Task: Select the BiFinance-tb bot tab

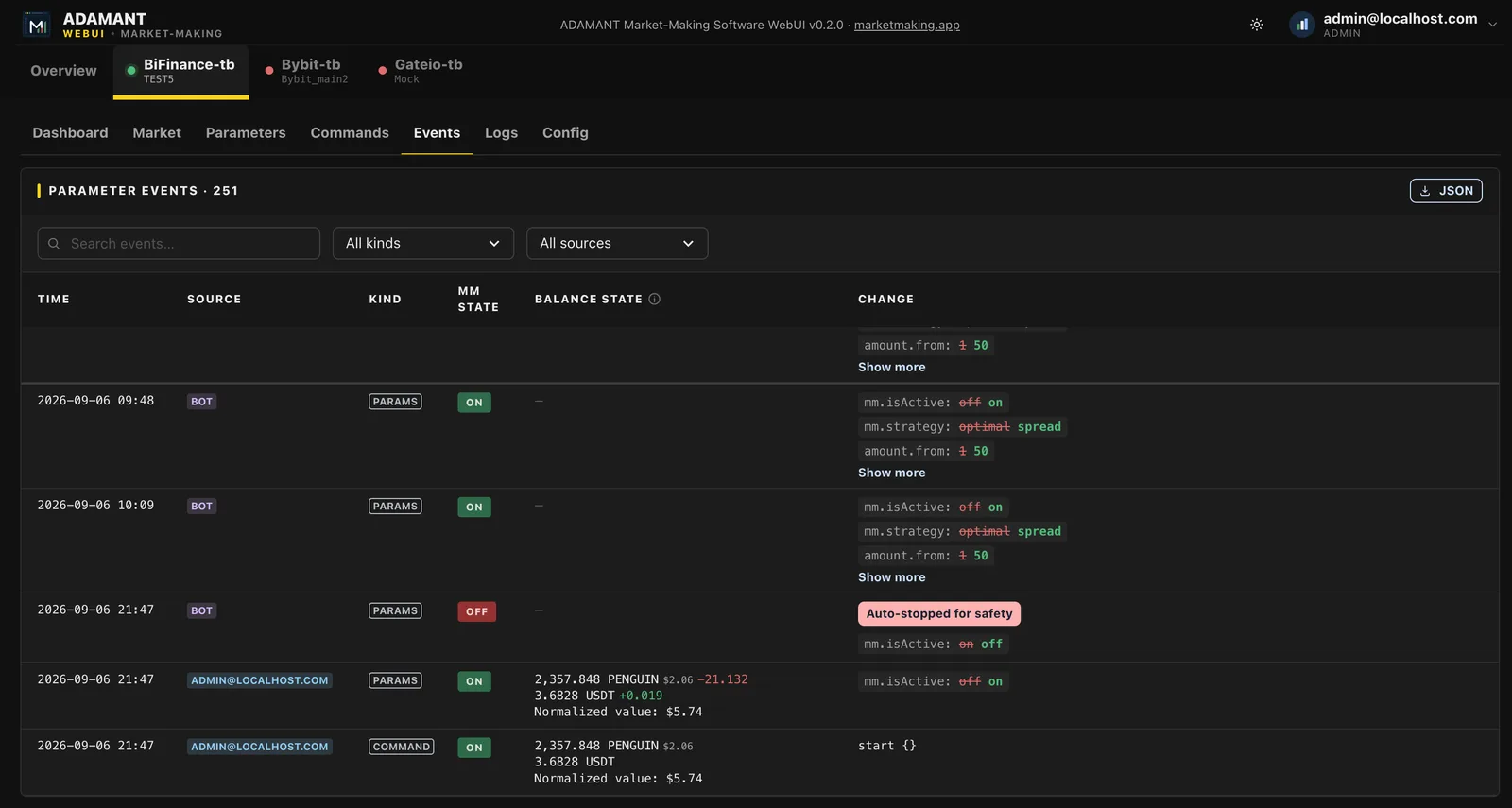Action: [181, 71]
